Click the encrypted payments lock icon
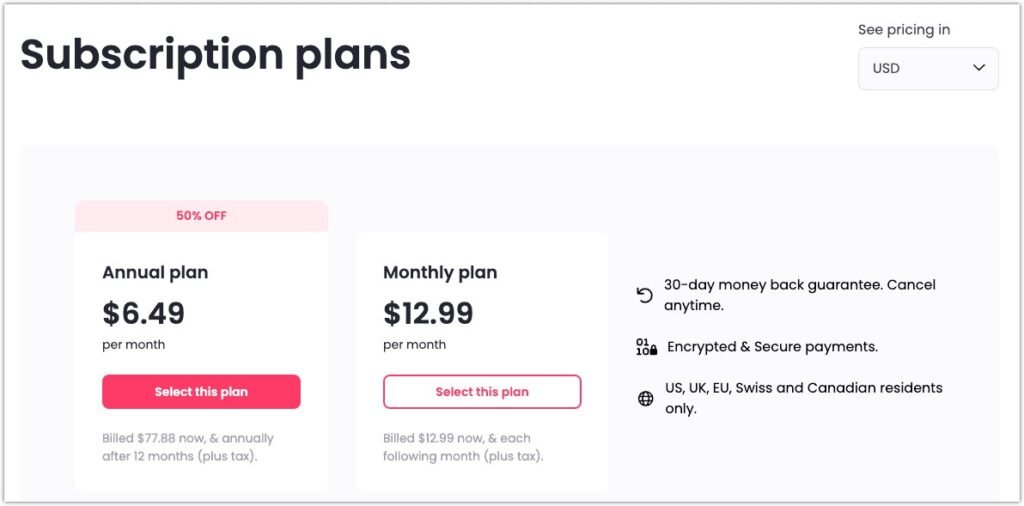Viewport: 1024px width, 506px height. coord(646,347)
